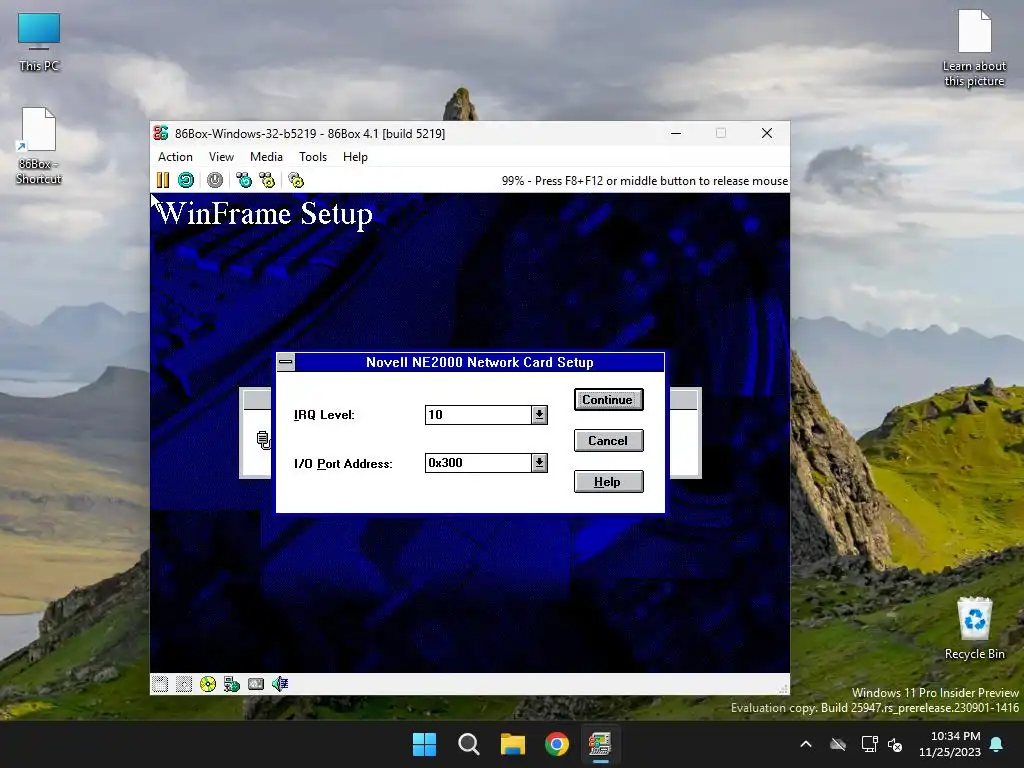The height and width of the screenshot is (768, 1024).
Task: Click the Help button in the dialog
Action: click(608, 482)
